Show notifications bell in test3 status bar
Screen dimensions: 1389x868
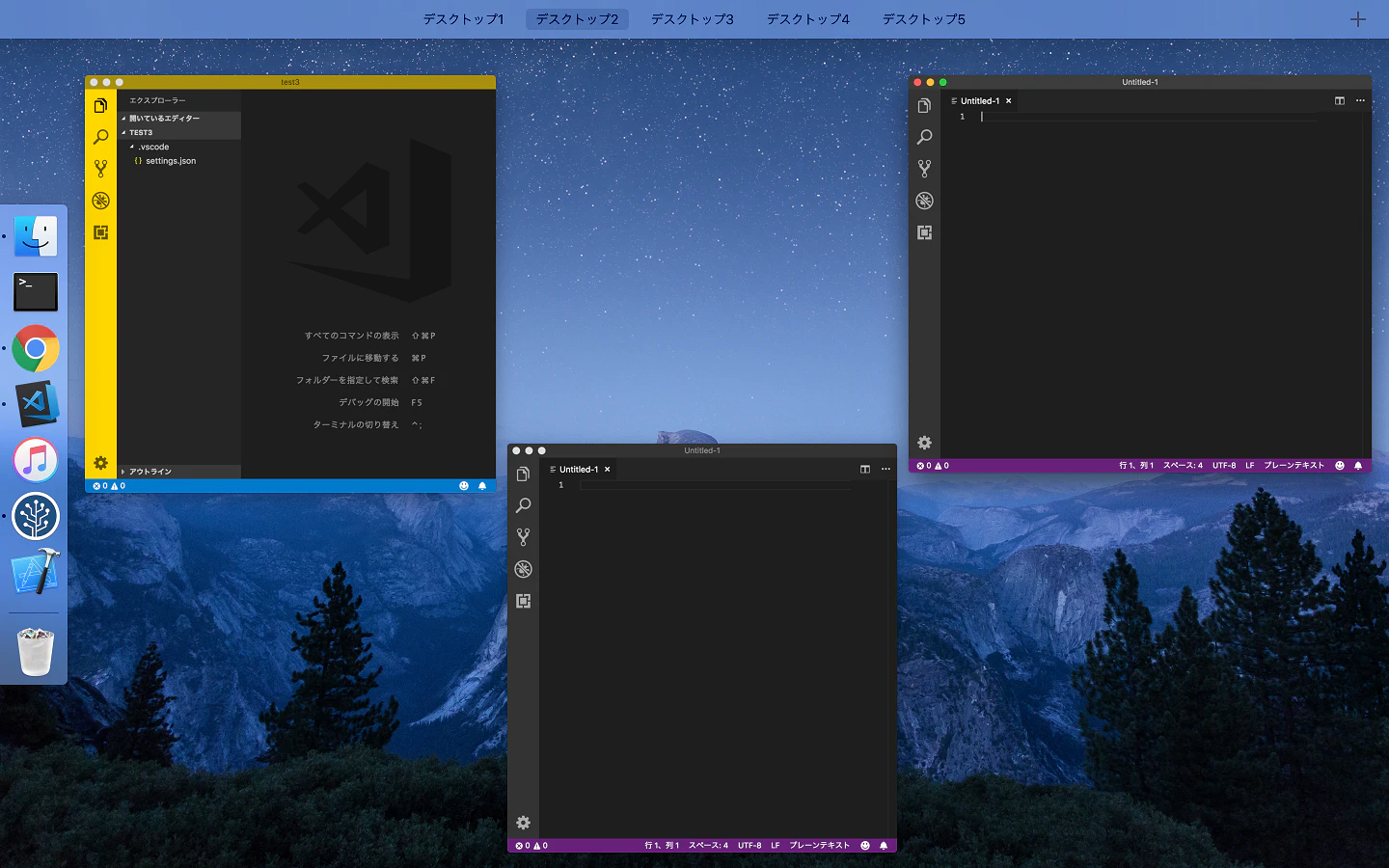click(x=482, y=486)
